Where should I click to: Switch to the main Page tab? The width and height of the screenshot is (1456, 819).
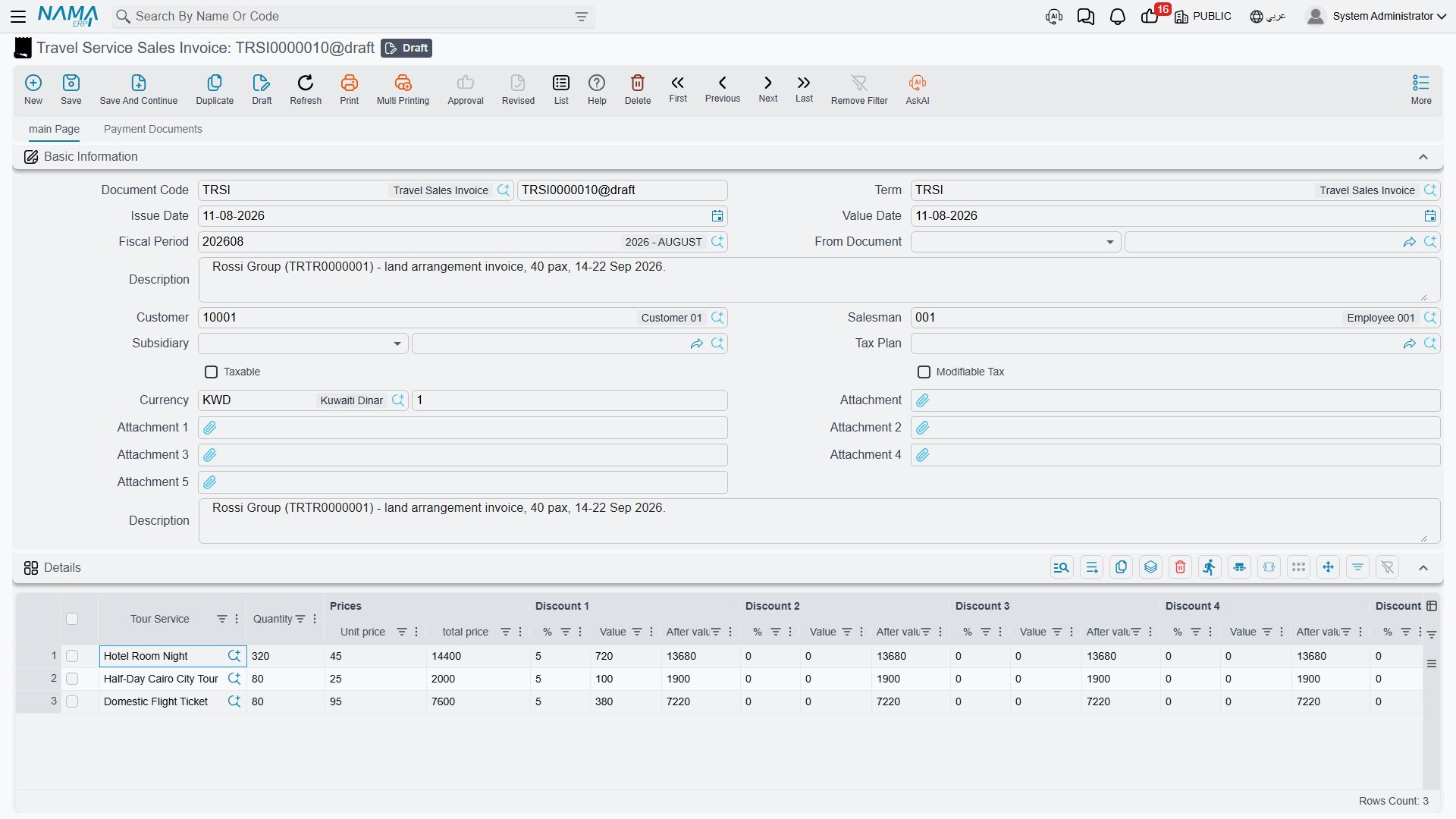[54, 129]
